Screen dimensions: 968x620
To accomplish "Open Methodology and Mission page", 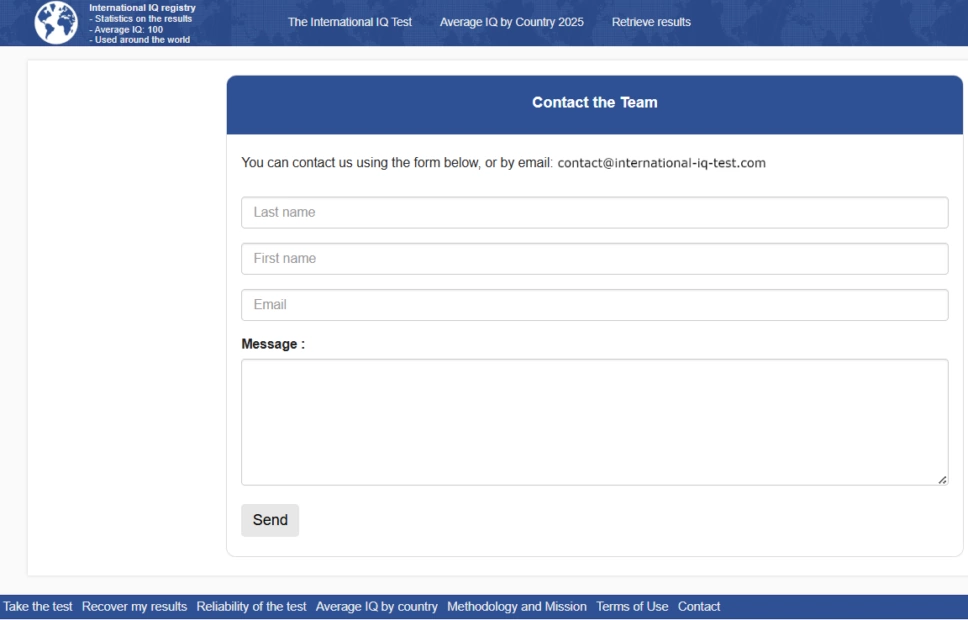I will pyautogui.click(x=516, y=607).
